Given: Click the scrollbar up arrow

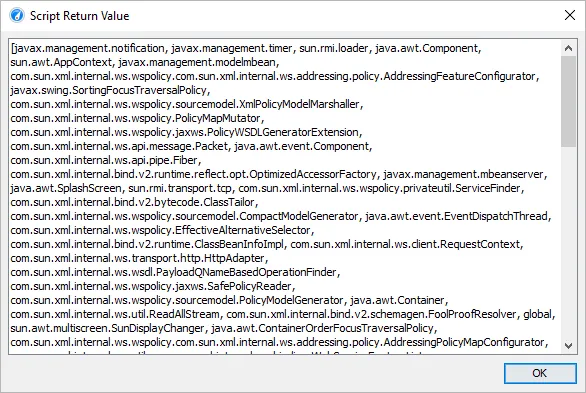Looking at the screenshot, I should [568, 48].
